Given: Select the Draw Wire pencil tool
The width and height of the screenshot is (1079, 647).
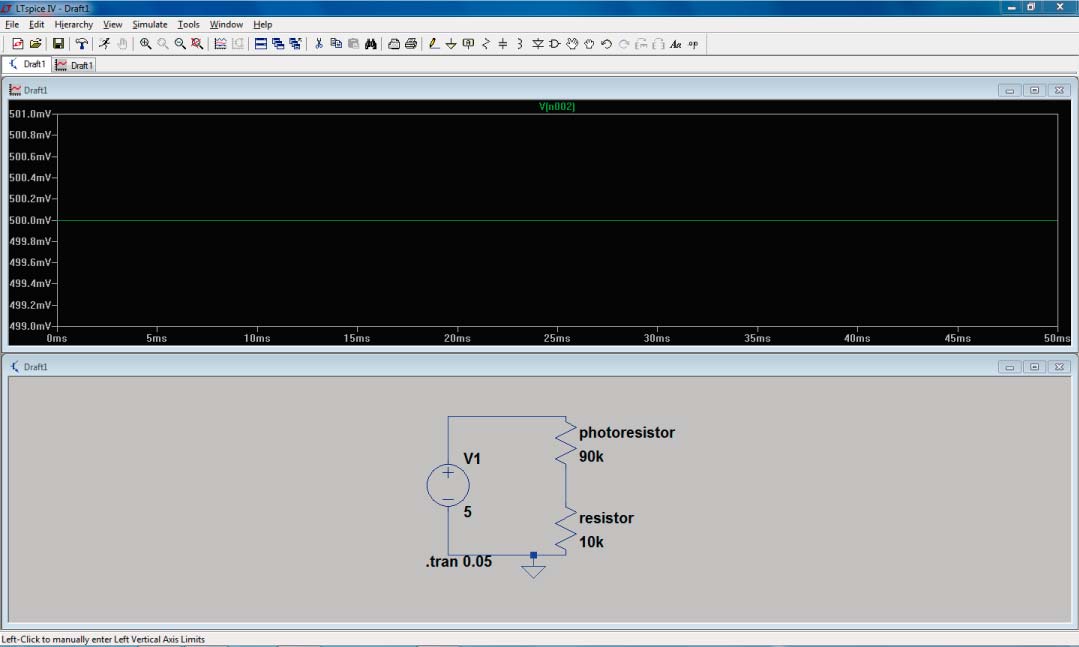Looking at the screenshot, I should [434, 44].
